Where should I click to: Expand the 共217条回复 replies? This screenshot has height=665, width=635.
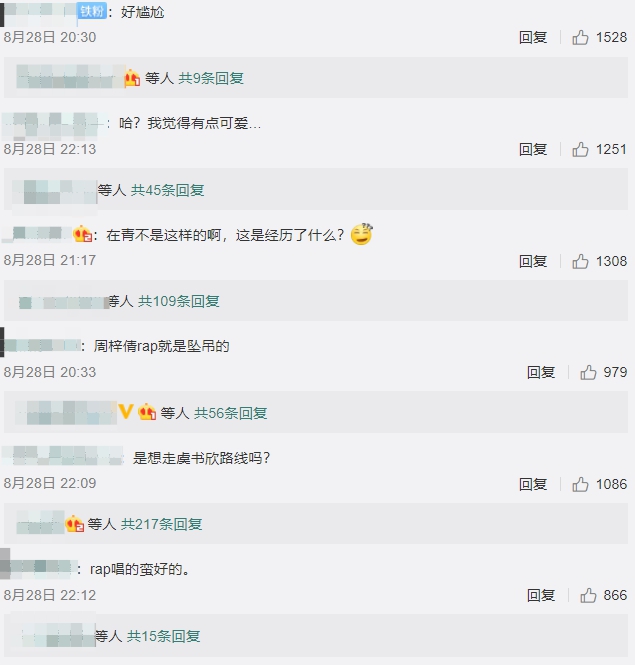[162, 524]
